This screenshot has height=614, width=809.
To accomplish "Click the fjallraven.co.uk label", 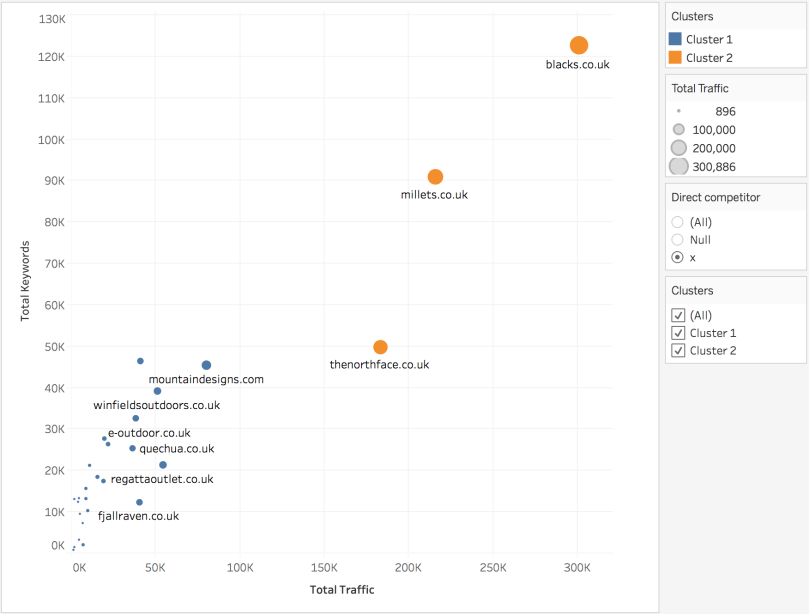I will pyautogui.click(x=138, y=516).
